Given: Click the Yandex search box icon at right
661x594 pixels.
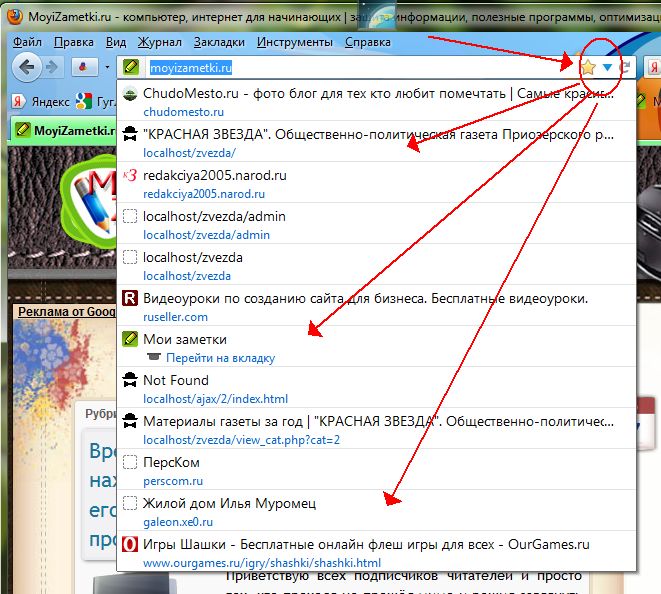Looking at the screenshot, I should pos(653,67).
